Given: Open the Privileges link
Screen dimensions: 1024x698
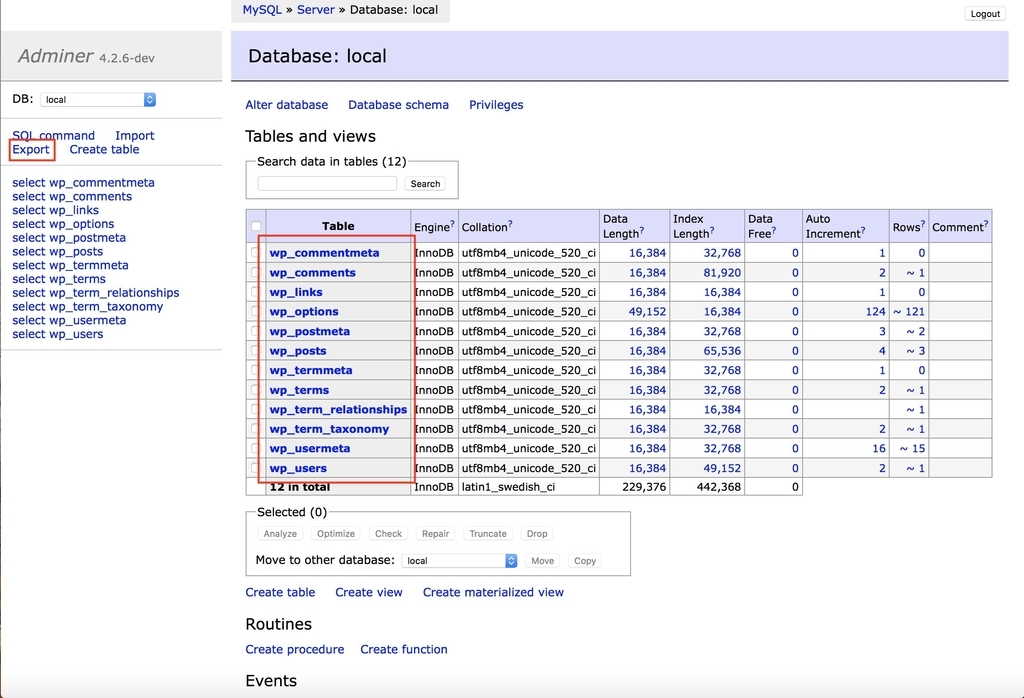Looking at the screenshot, I should 496,104.
